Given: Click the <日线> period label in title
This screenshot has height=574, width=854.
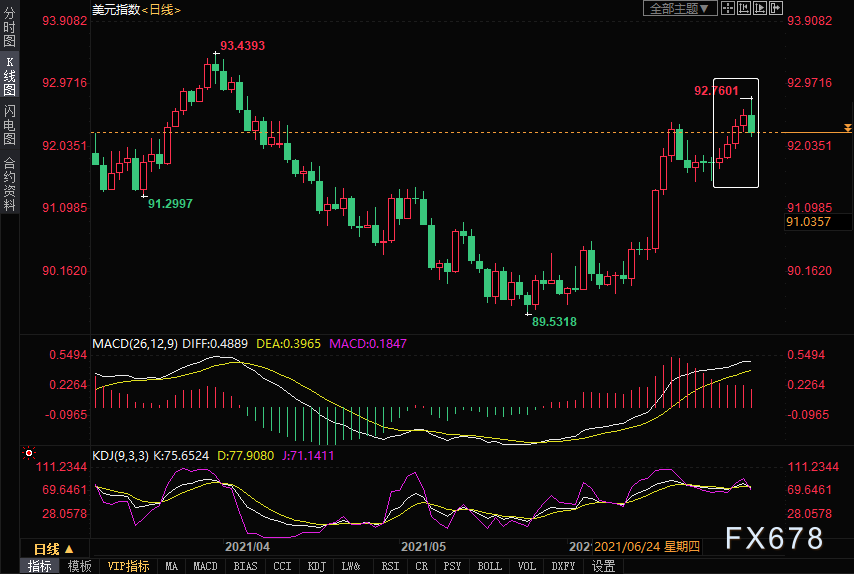Looking at the screenshot, I should point(161,9).
